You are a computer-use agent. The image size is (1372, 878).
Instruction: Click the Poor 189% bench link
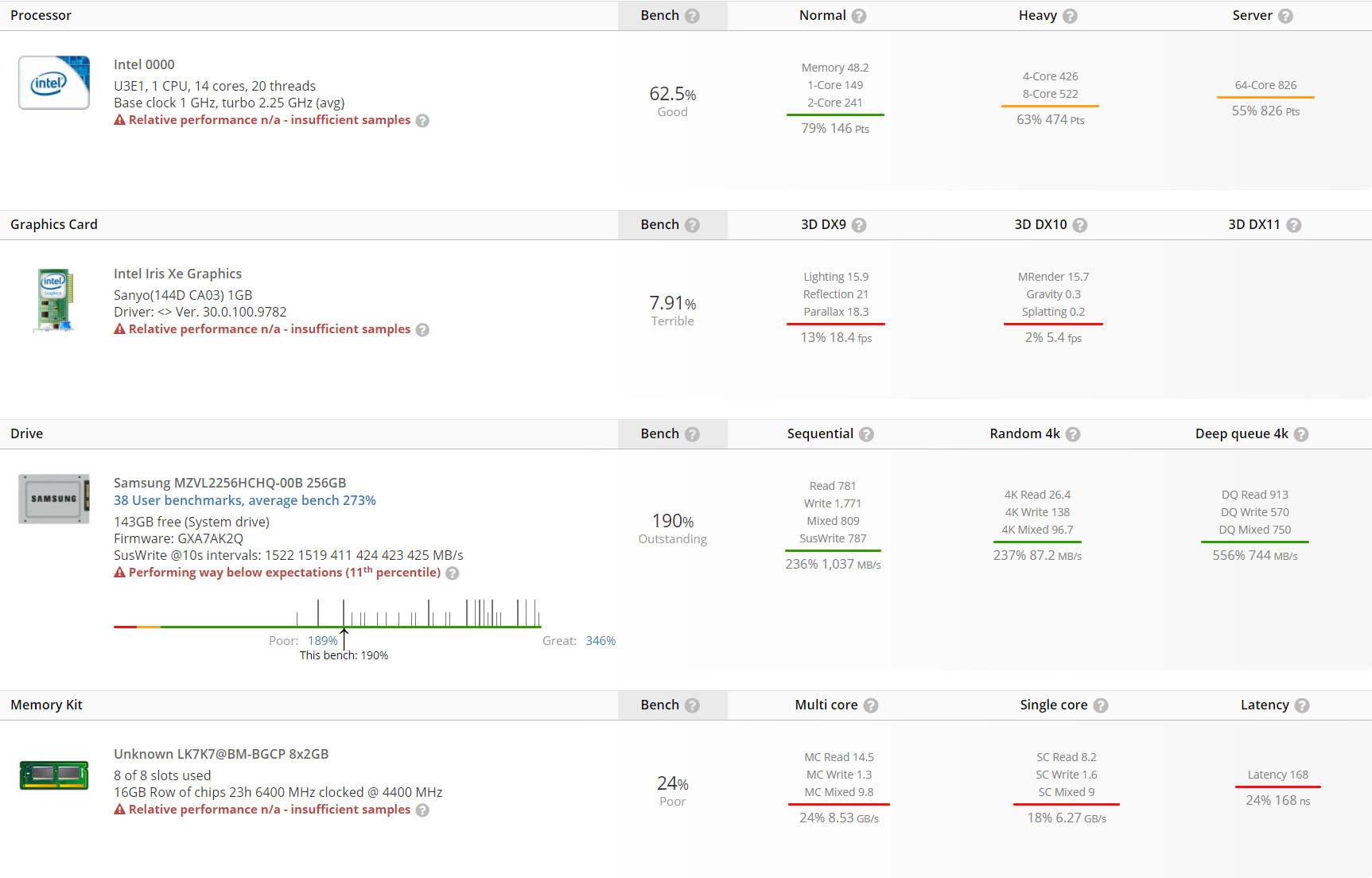[322, 641]
